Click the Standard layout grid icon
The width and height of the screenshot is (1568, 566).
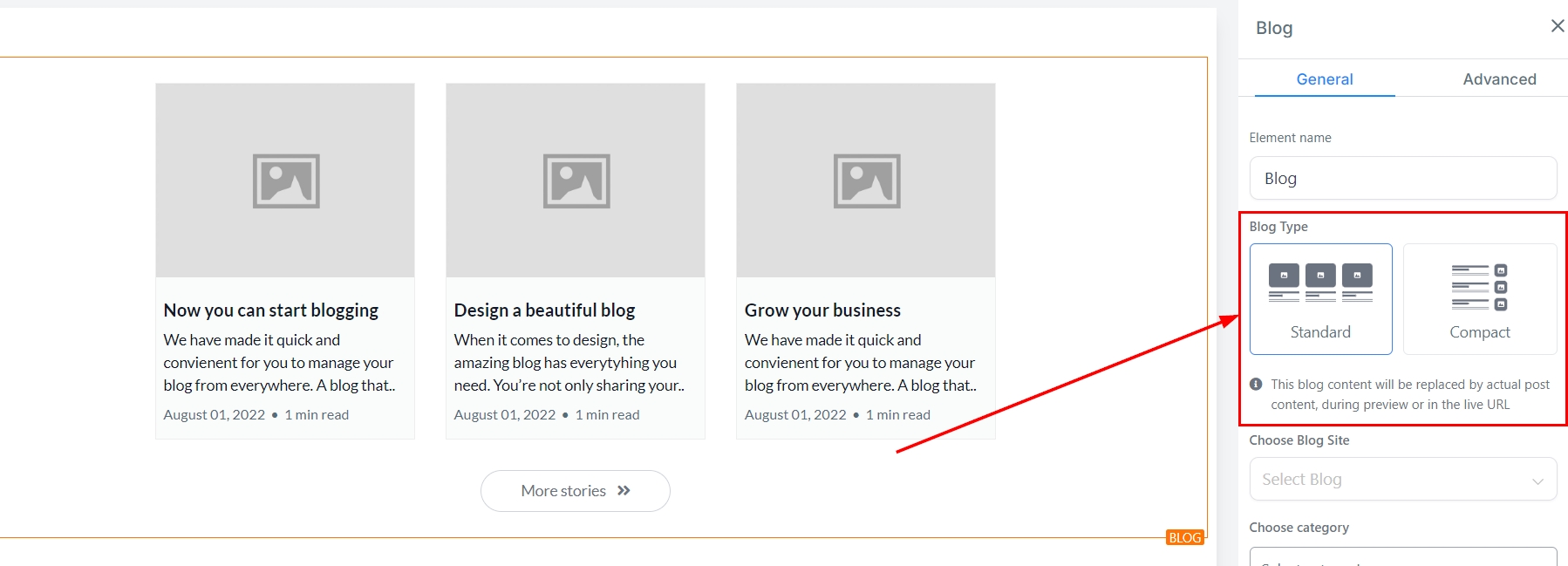pyautogui.click(x=1320, y=283)
